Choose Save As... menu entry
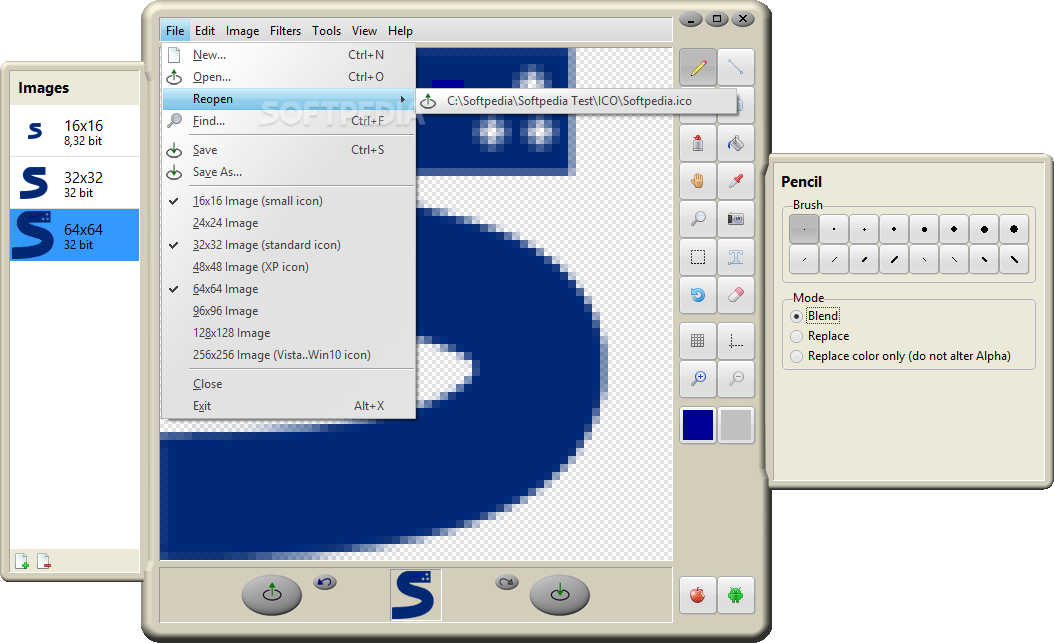 pyautogui.click(x=288, y=172)
